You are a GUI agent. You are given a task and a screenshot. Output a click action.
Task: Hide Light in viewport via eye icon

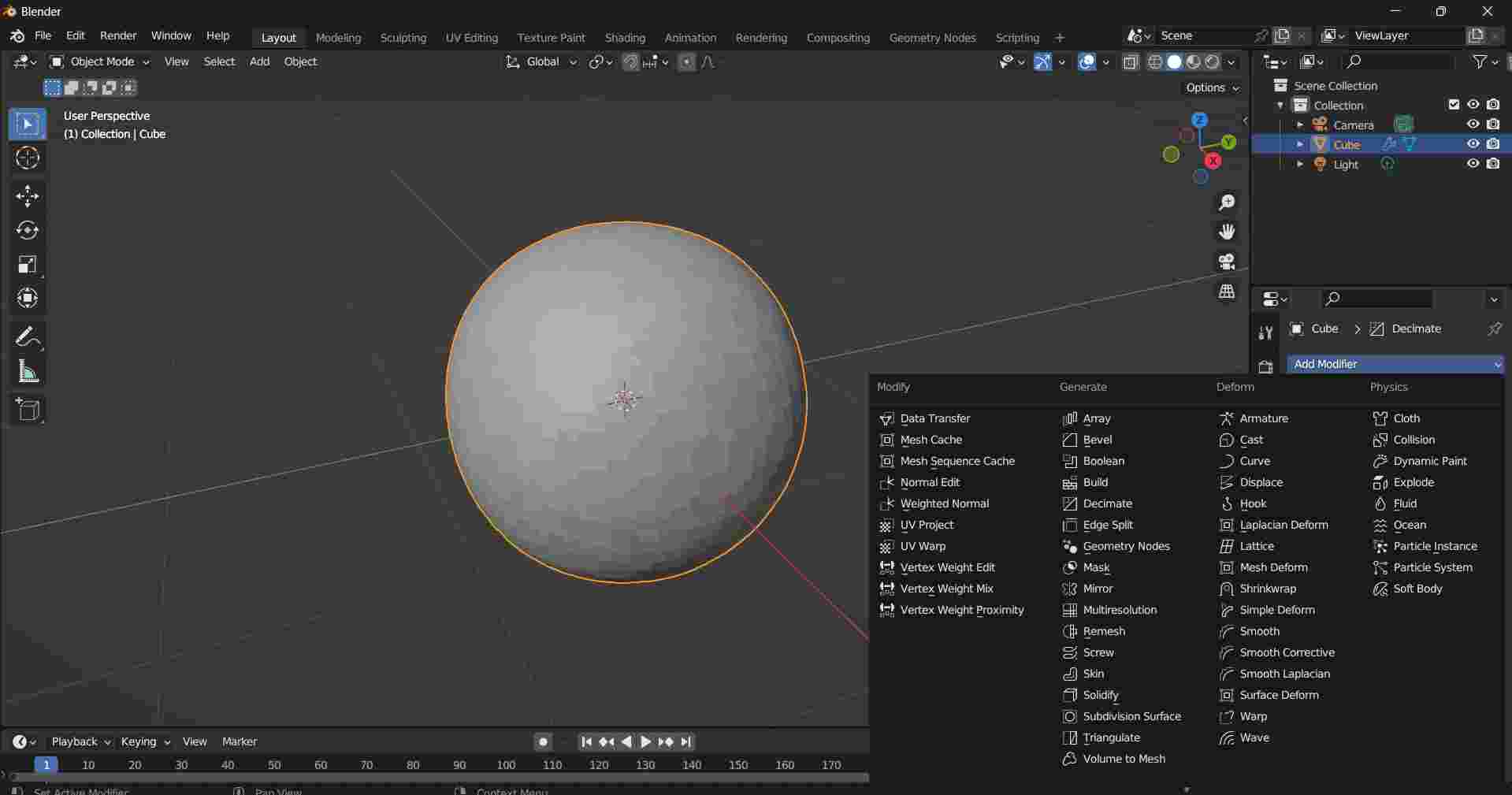pos(1473,164)
